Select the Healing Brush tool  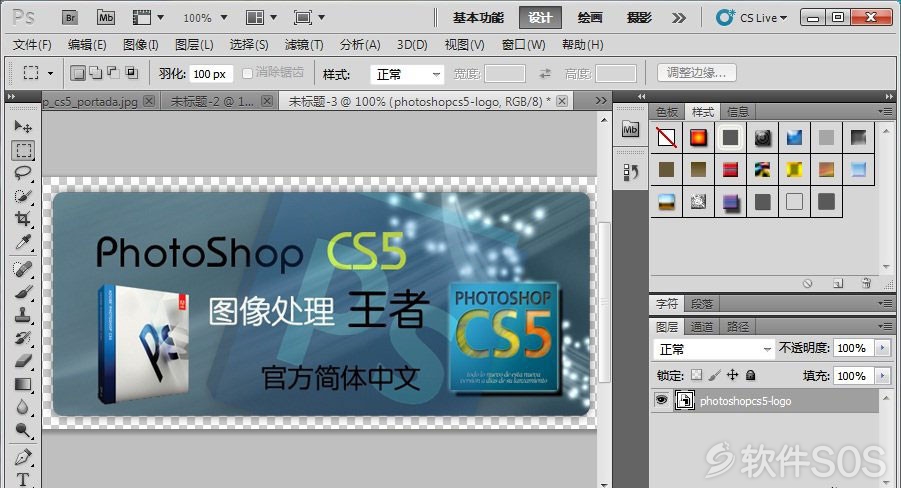point(23,269)
